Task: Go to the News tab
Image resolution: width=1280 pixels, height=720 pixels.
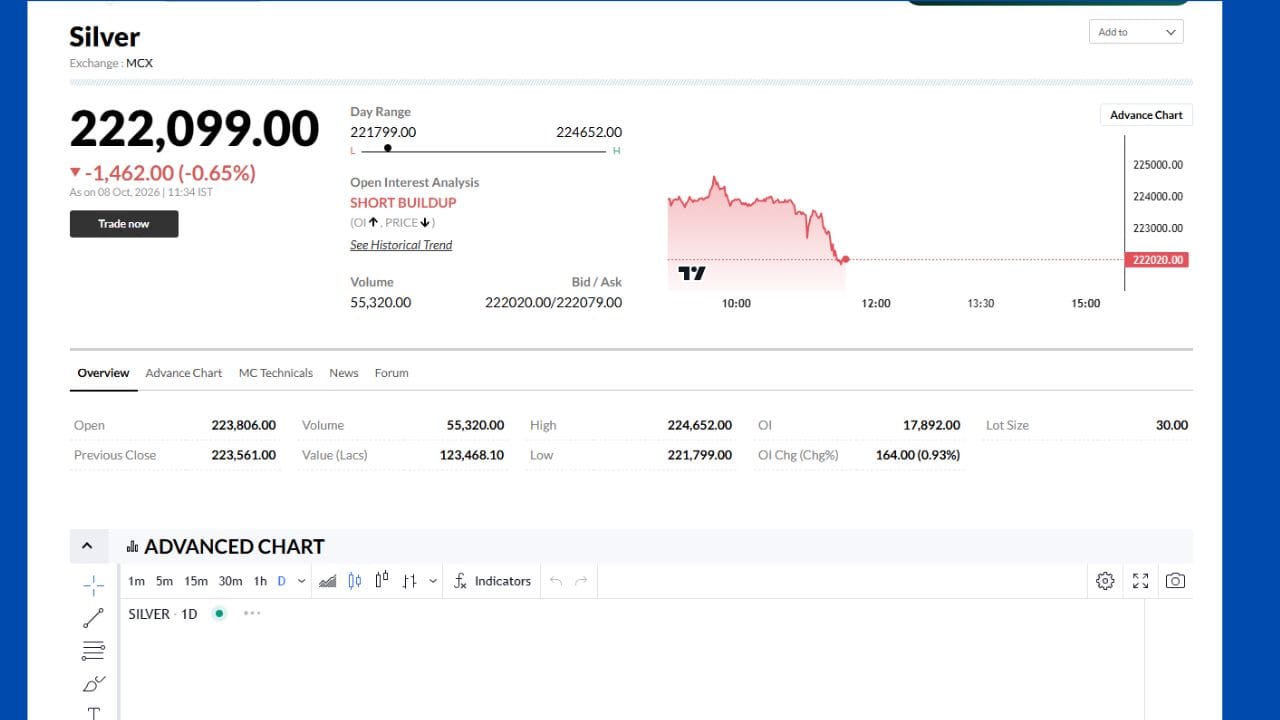Action: 344,373
